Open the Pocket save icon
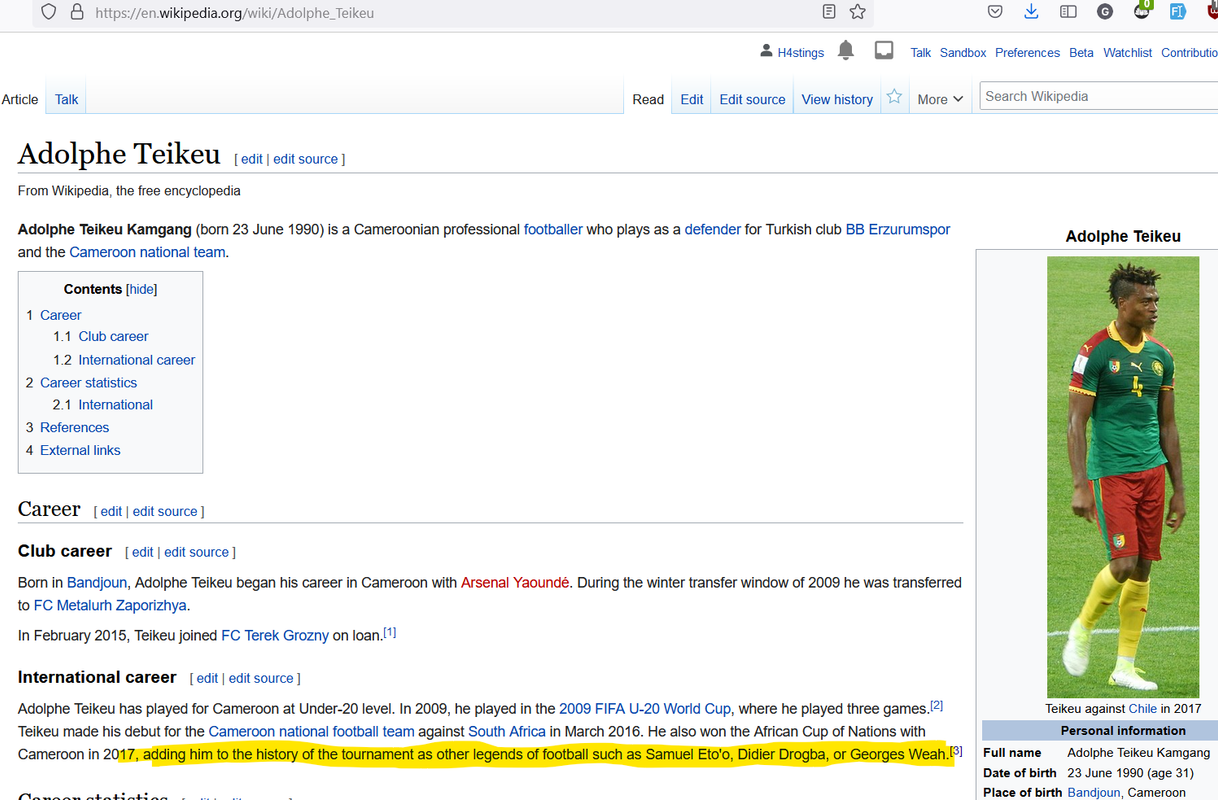Image resolution: width=1218 pixels, height=800 pixels. 995,12
